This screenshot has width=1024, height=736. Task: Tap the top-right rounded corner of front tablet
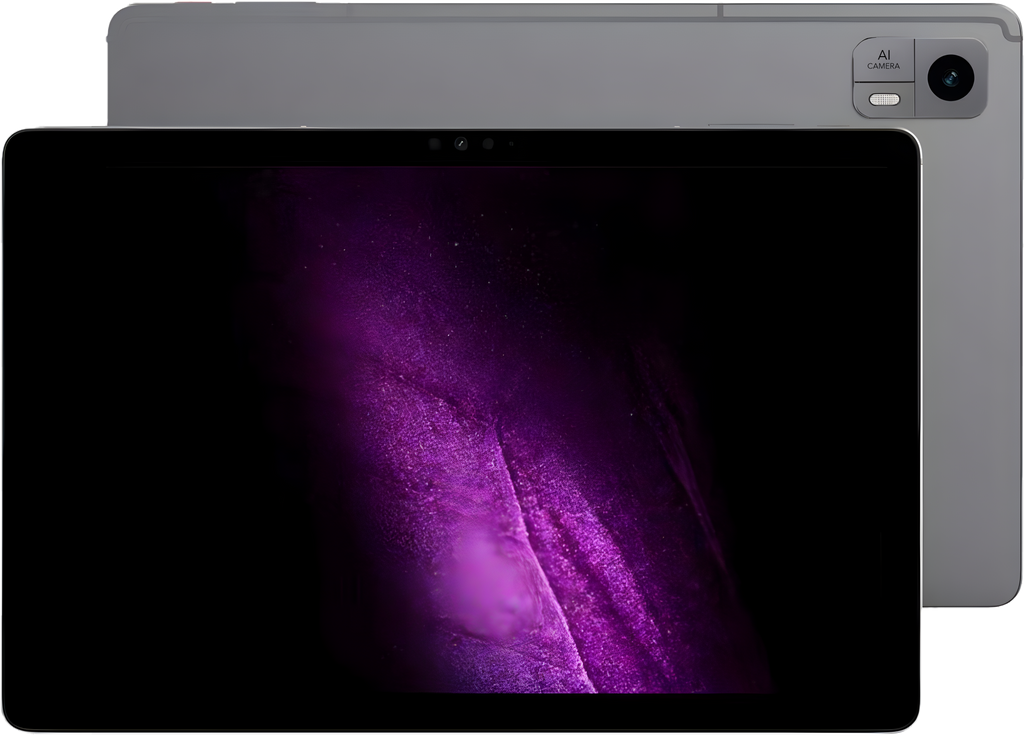(x=908, y=142)
